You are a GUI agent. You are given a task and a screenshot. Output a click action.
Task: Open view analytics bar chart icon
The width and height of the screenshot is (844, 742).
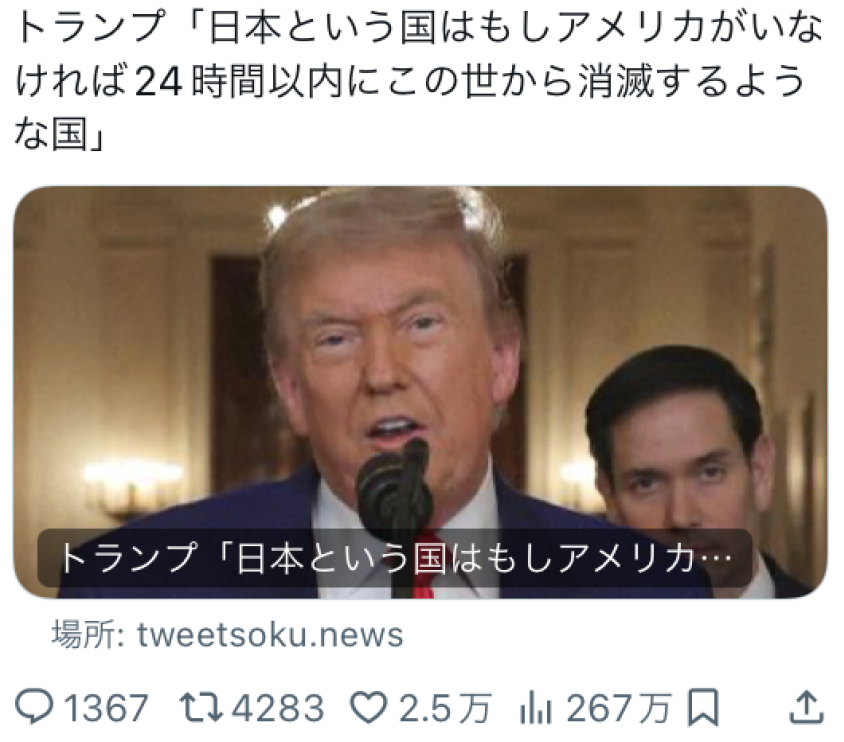pos(535,707)
